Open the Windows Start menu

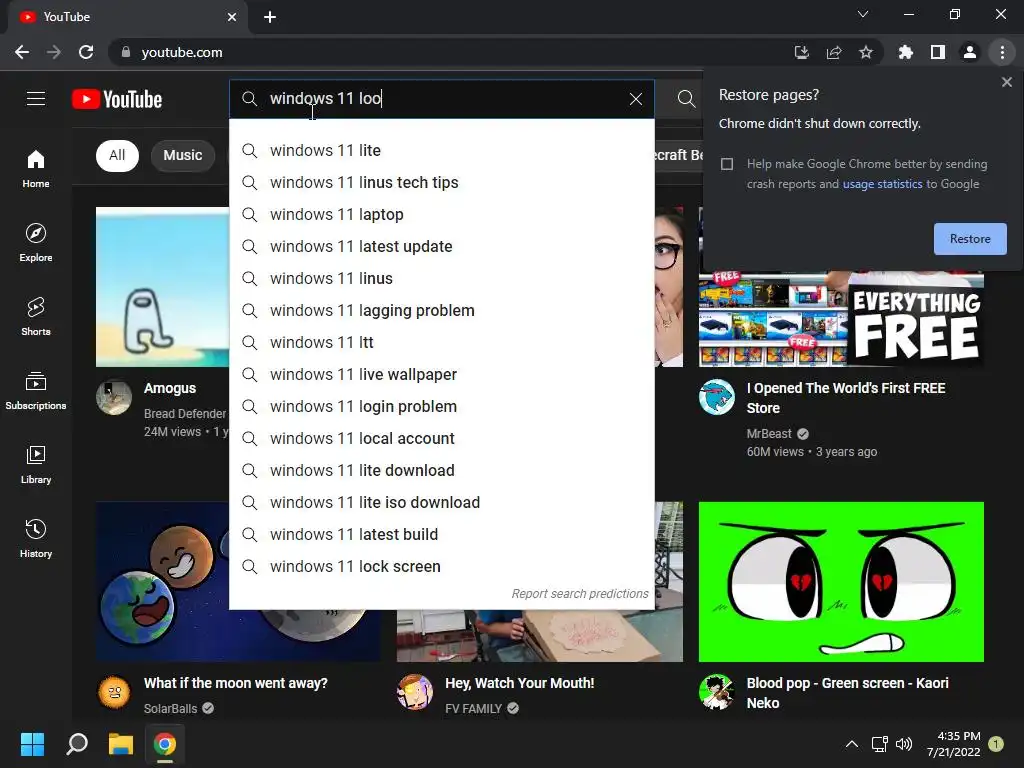point(32,744)
